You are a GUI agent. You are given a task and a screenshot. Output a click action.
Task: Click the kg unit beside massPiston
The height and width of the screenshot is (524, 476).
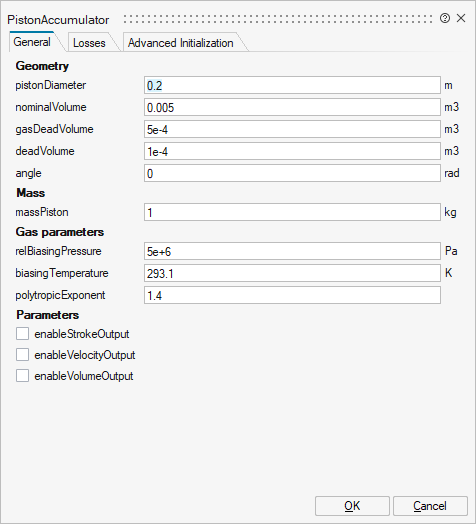coord(450,213)
